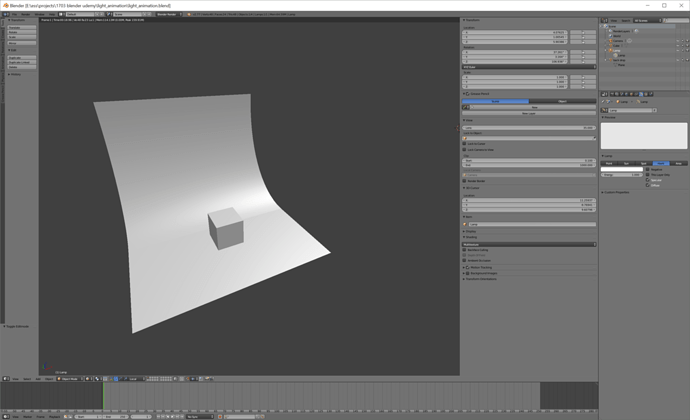Click the Blender logo in title bar

pos(6,5)
